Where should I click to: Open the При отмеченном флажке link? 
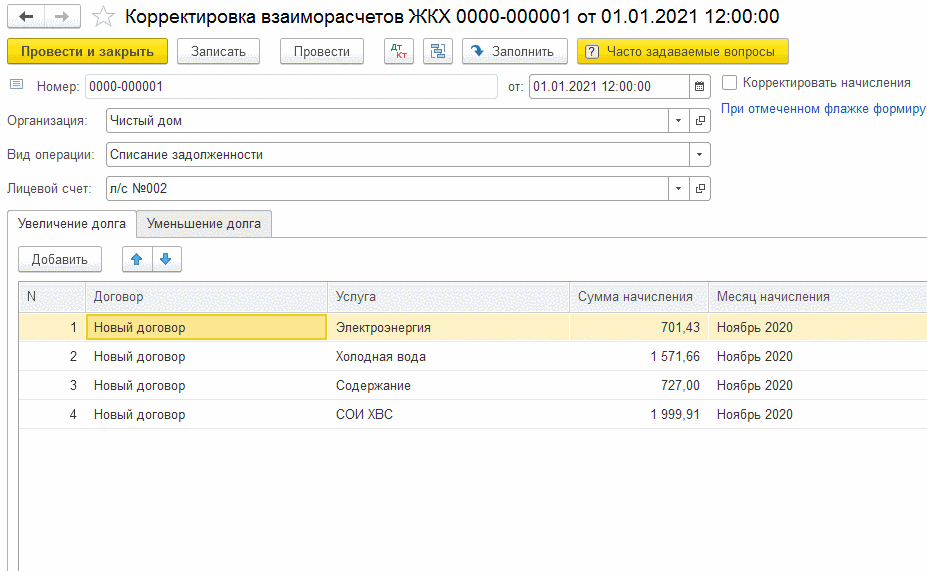823,109
